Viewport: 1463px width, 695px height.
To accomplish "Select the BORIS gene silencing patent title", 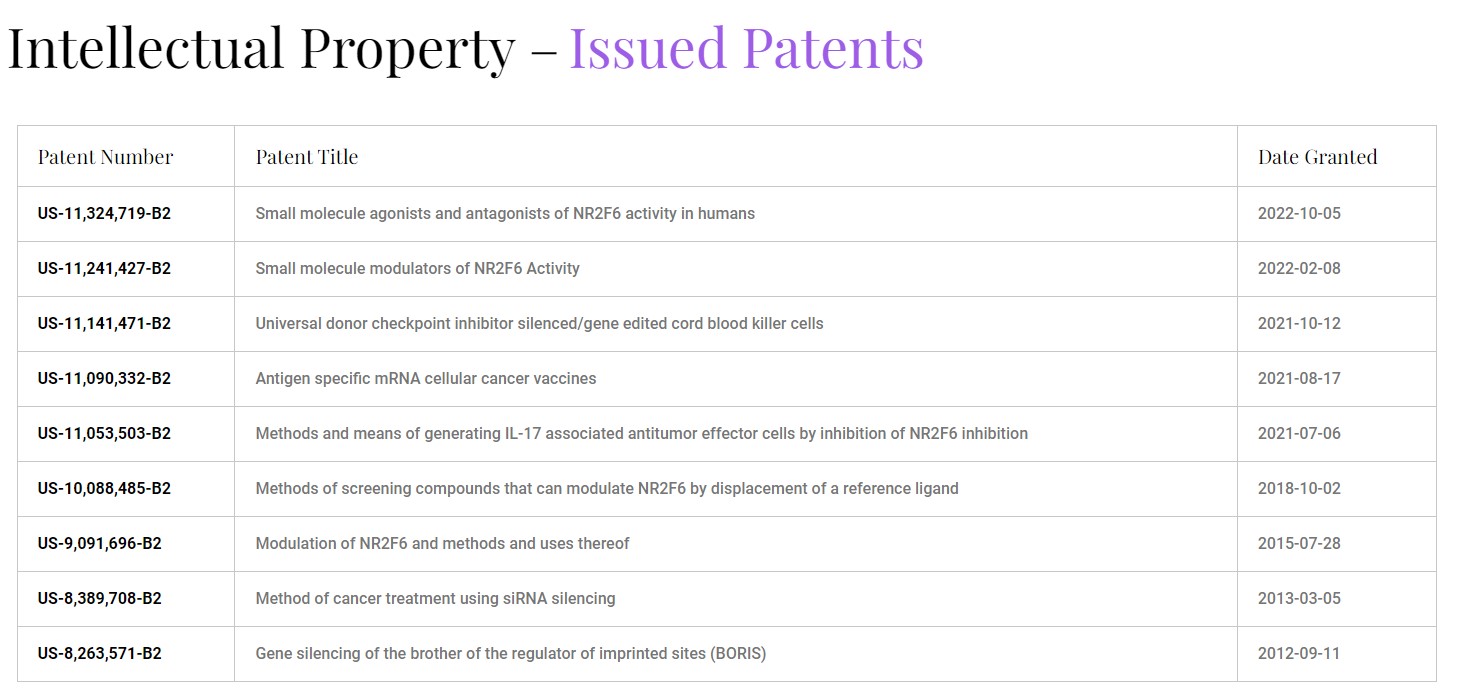I will click(x=511, y=653).
